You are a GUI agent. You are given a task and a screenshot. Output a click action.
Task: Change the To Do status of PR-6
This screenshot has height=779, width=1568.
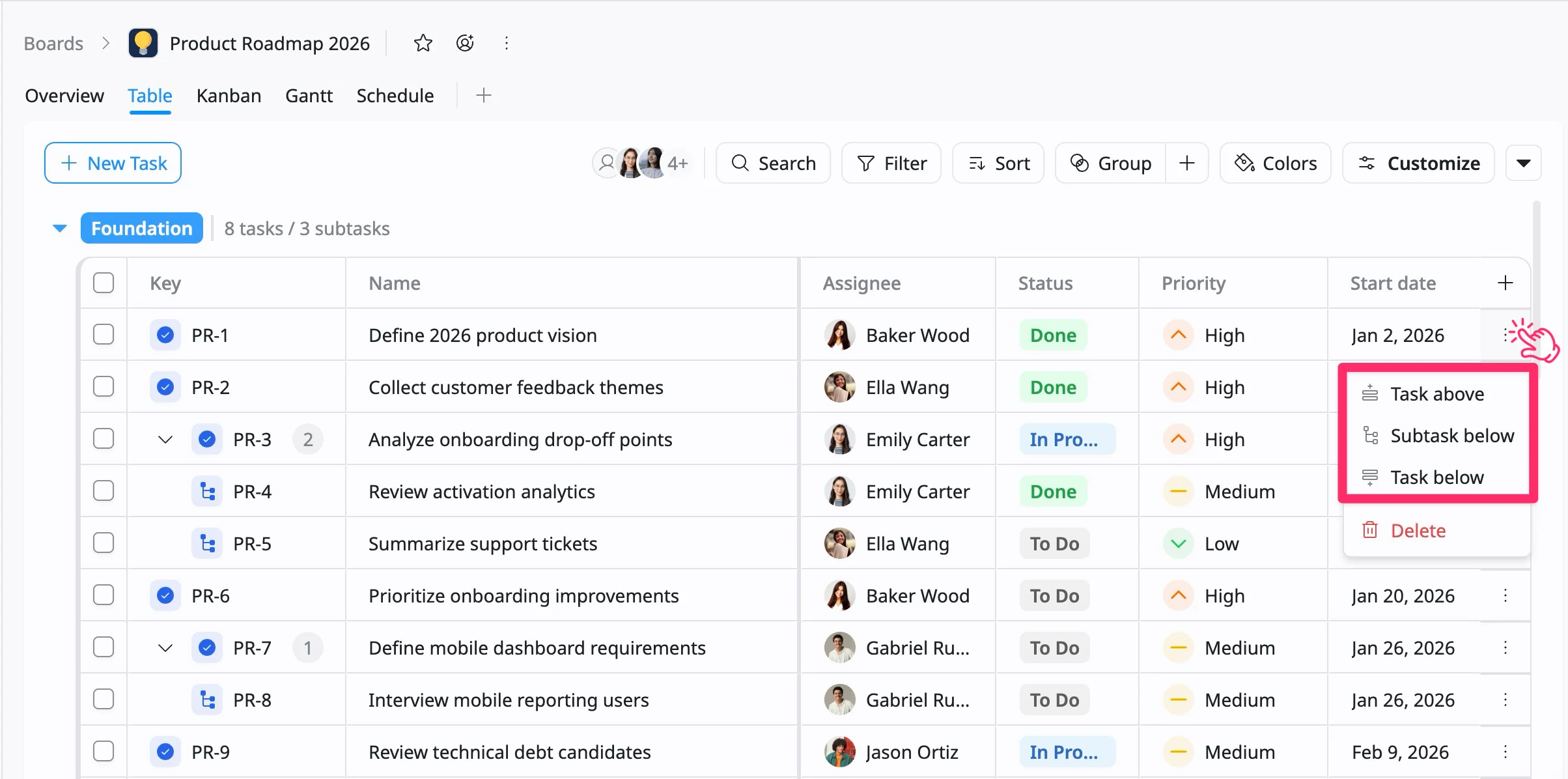tap(1054, 595)
